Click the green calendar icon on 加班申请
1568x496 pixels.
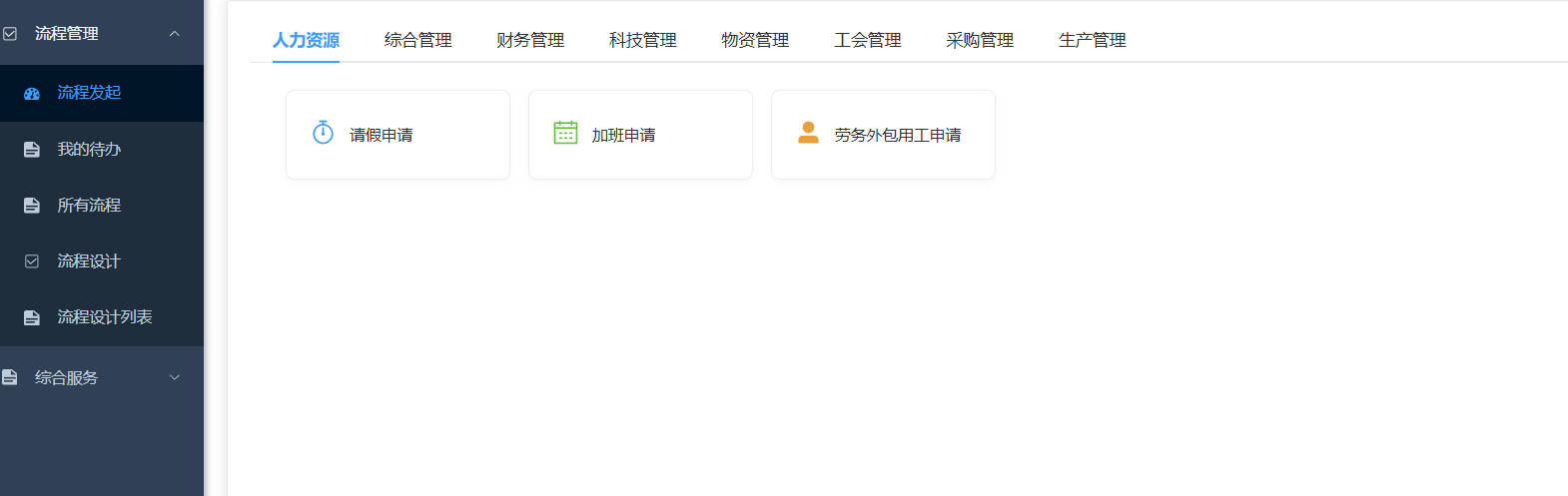tap(565, 133)
